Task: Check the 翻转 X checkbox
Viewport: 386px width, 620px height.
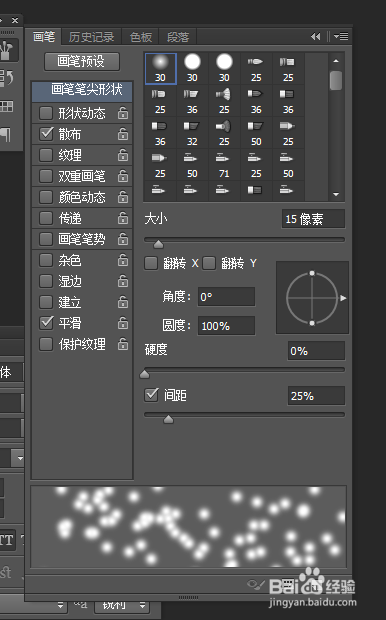Action: point(151,263)
